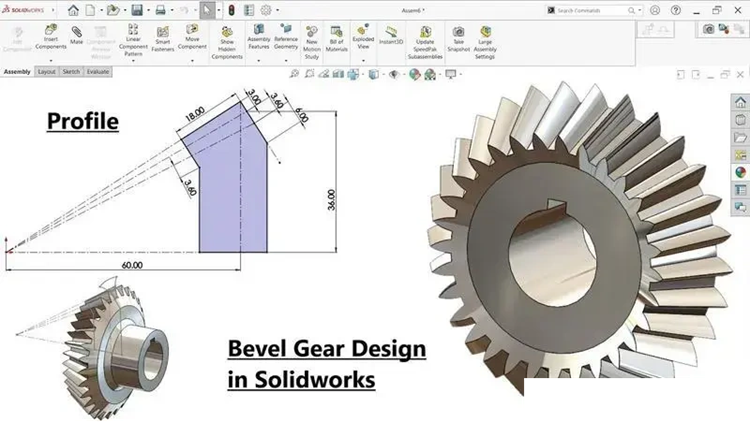Viewport: 750px width, 423px height.
Task: Activate Move Component tool
Action: [x=192, y=37]
